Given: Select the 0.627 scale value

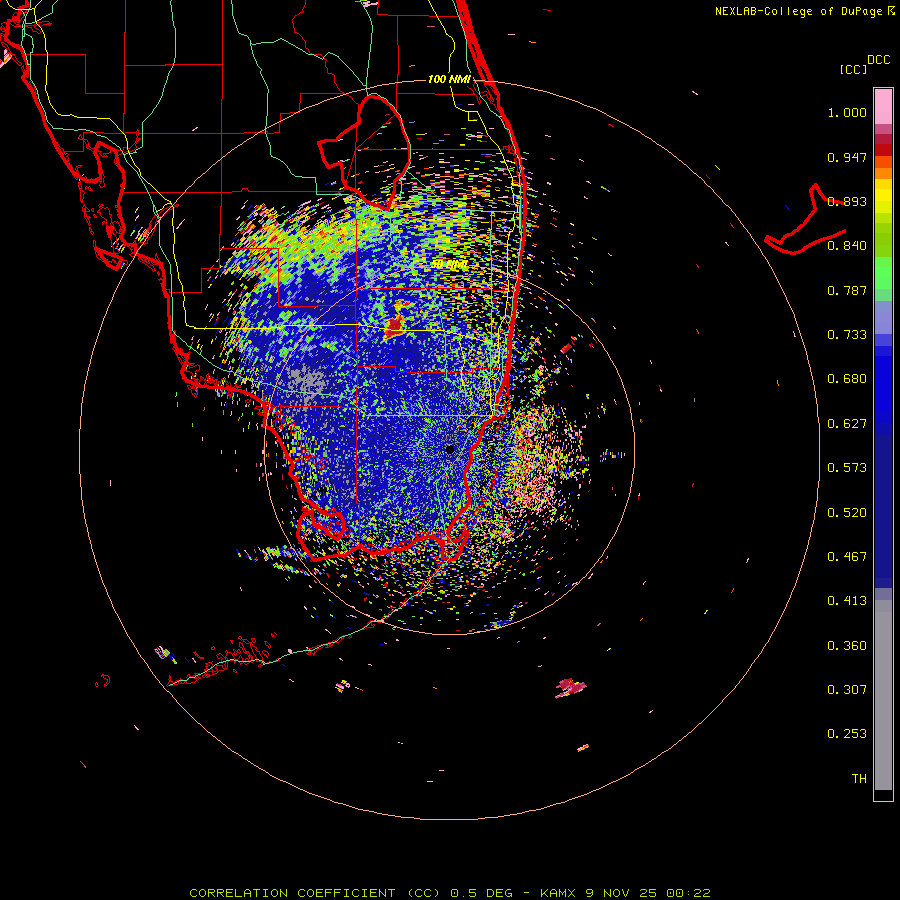Looking at the screenshot, I should coord(847,424).
